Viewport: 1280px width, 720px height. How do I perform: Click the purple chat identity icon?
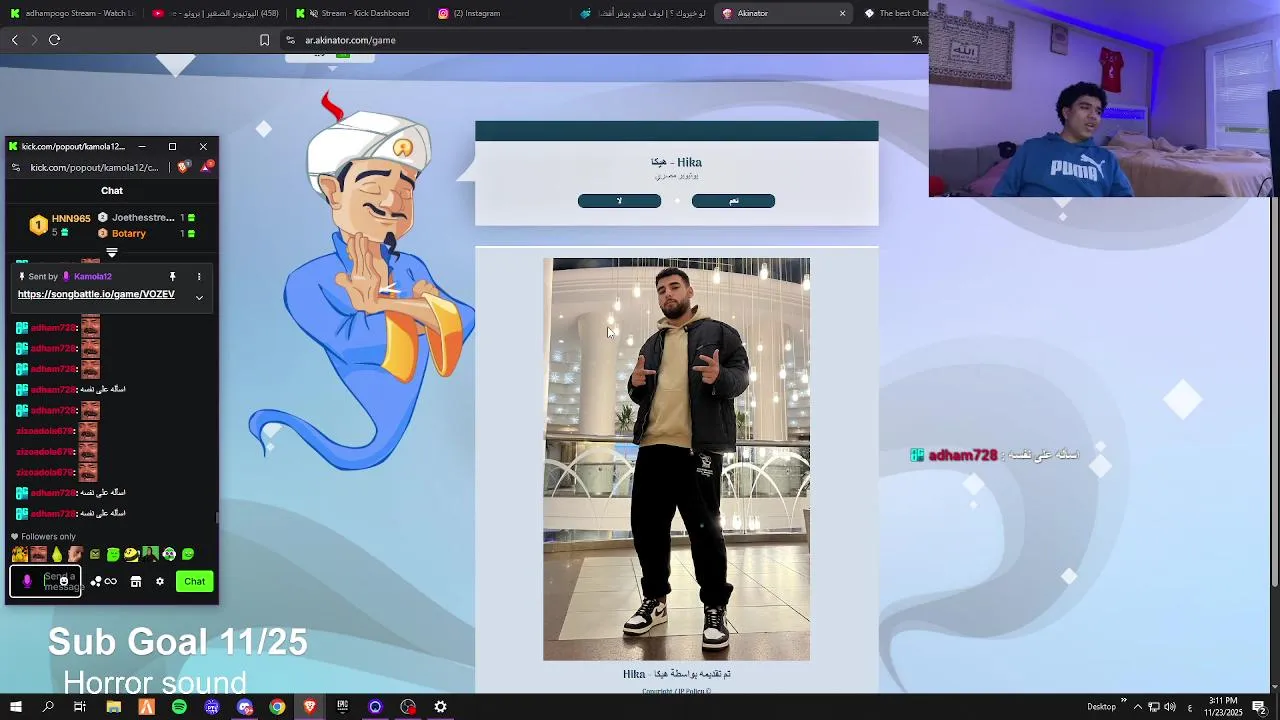(x=27, y=581)
